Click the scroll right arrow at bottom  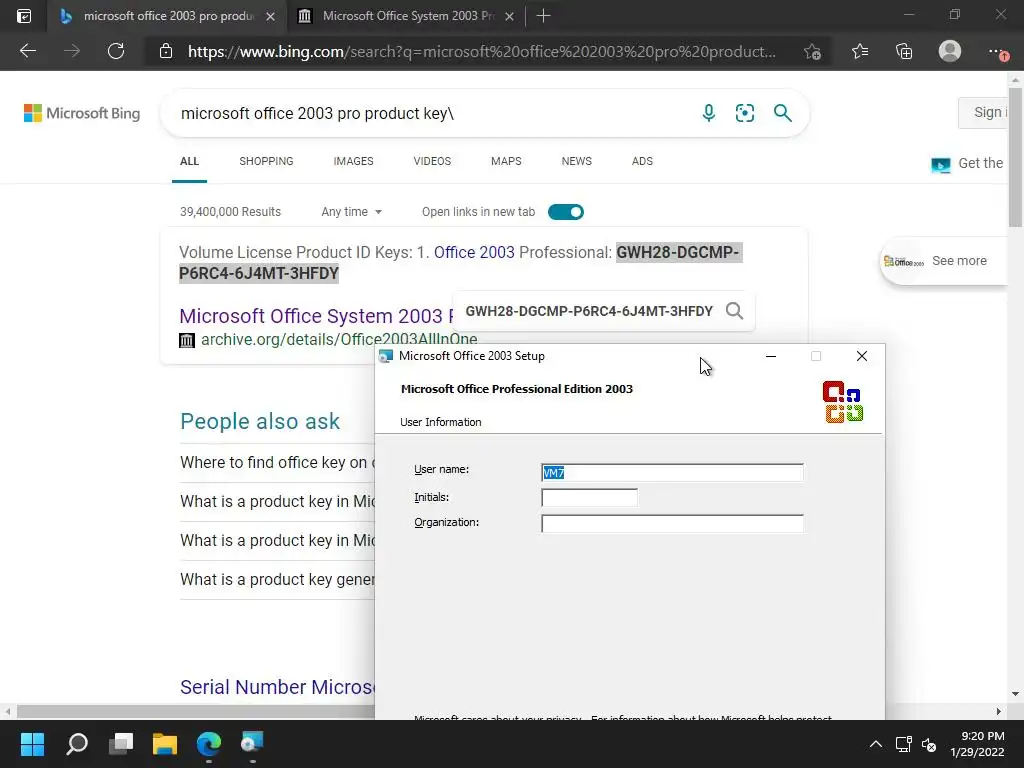pyautogui.click(x=999, y=711)
